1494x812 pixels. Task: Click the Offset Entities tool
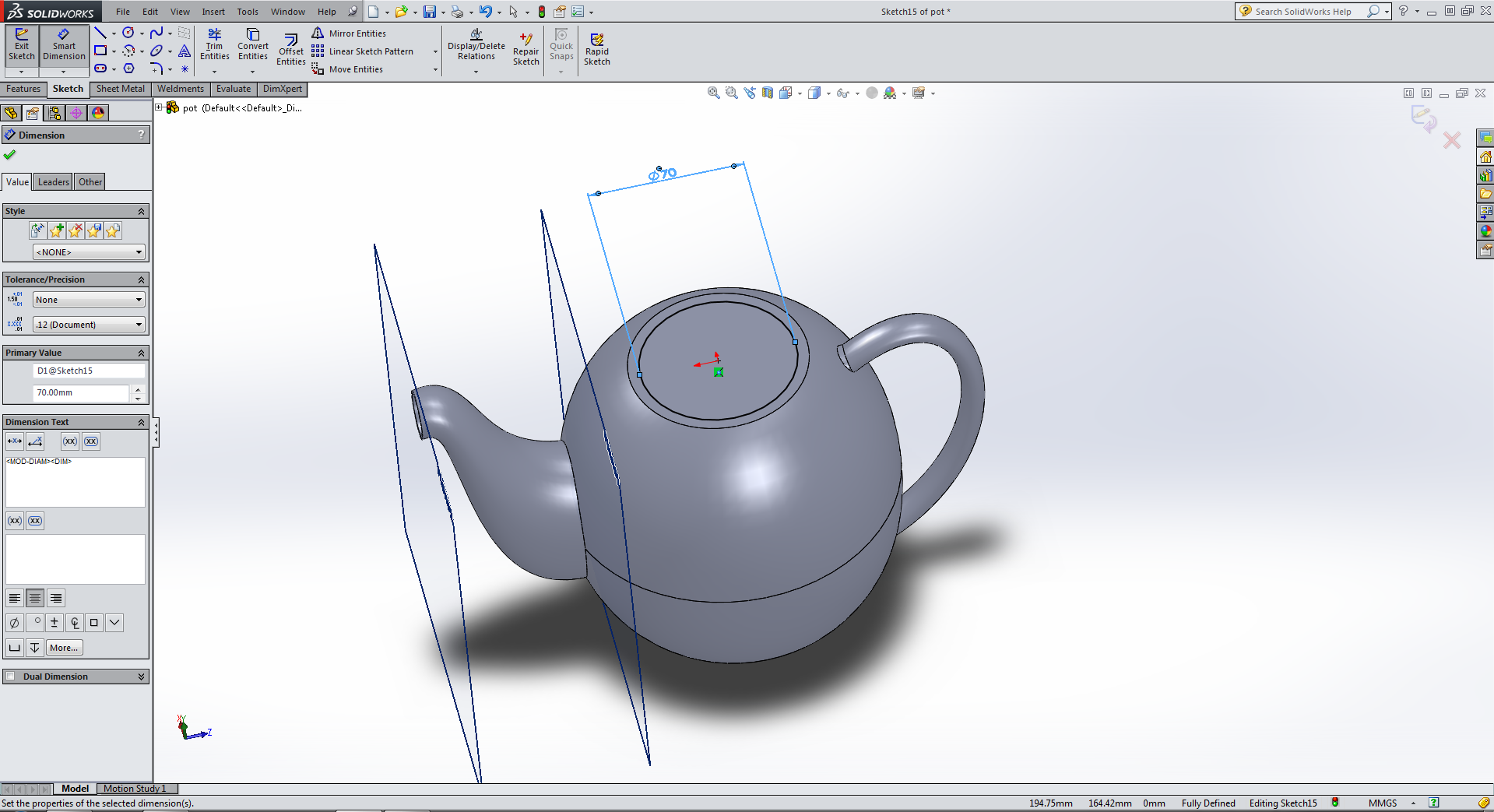[290, 49]
